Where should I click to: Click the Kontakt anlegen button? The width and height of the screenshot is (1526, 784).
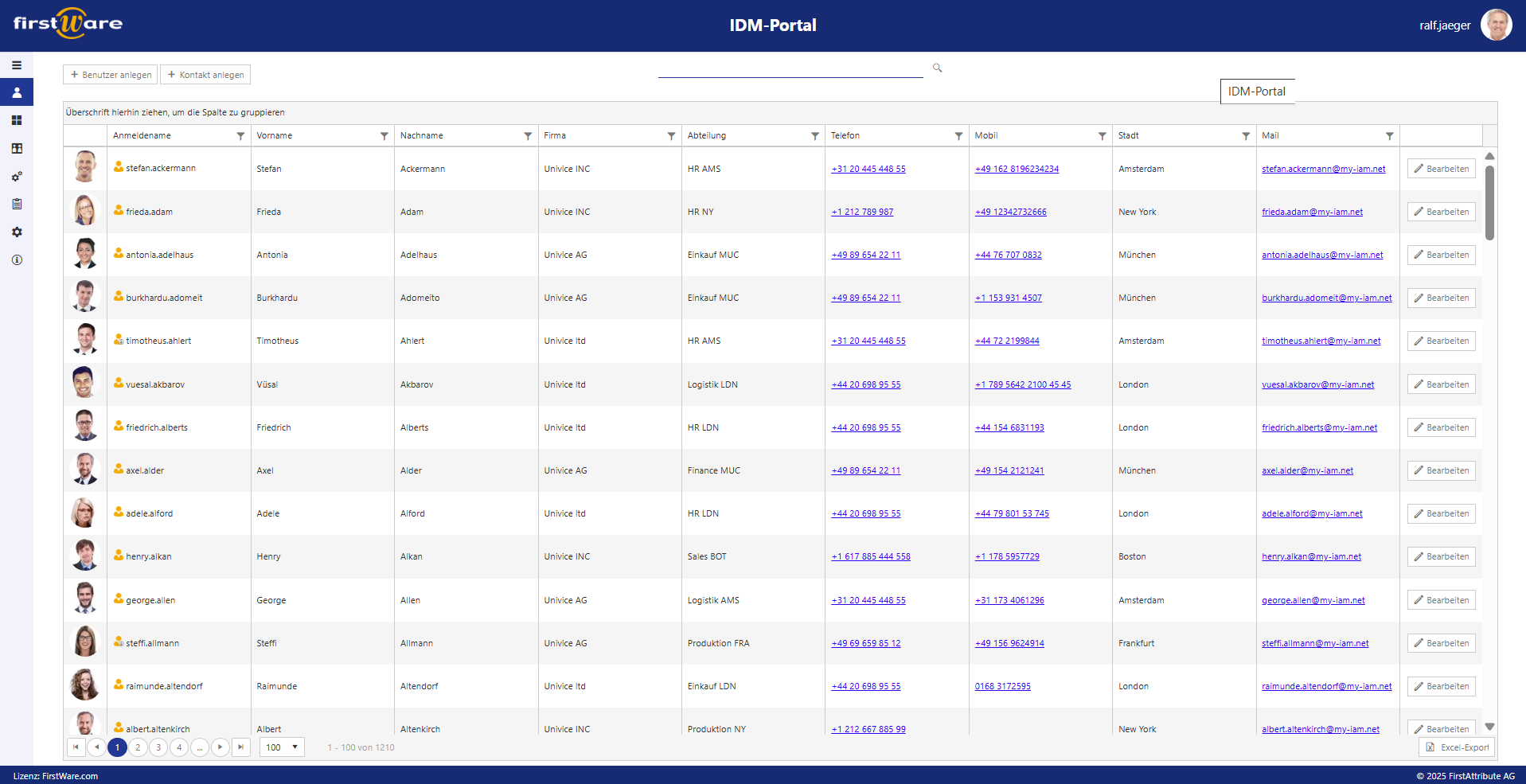point(205,75)
